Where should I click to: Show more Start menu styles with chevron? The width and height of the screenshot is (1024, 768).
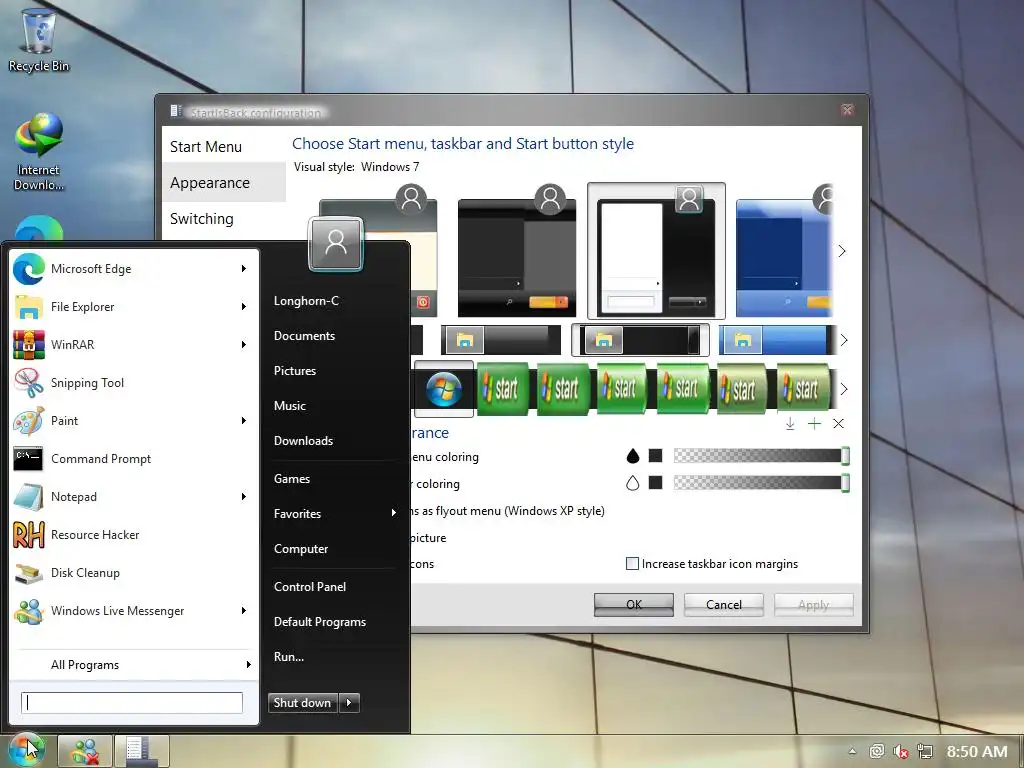pos(842,251)
